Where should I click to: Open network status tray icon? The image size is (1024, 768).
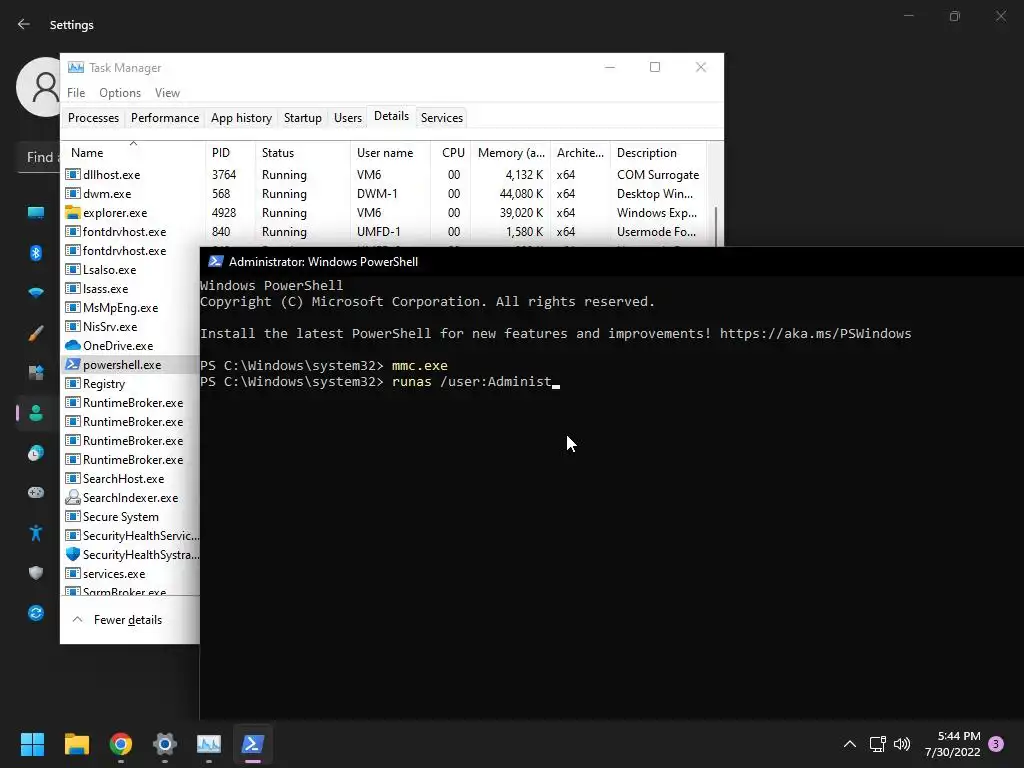pos(877,744)
